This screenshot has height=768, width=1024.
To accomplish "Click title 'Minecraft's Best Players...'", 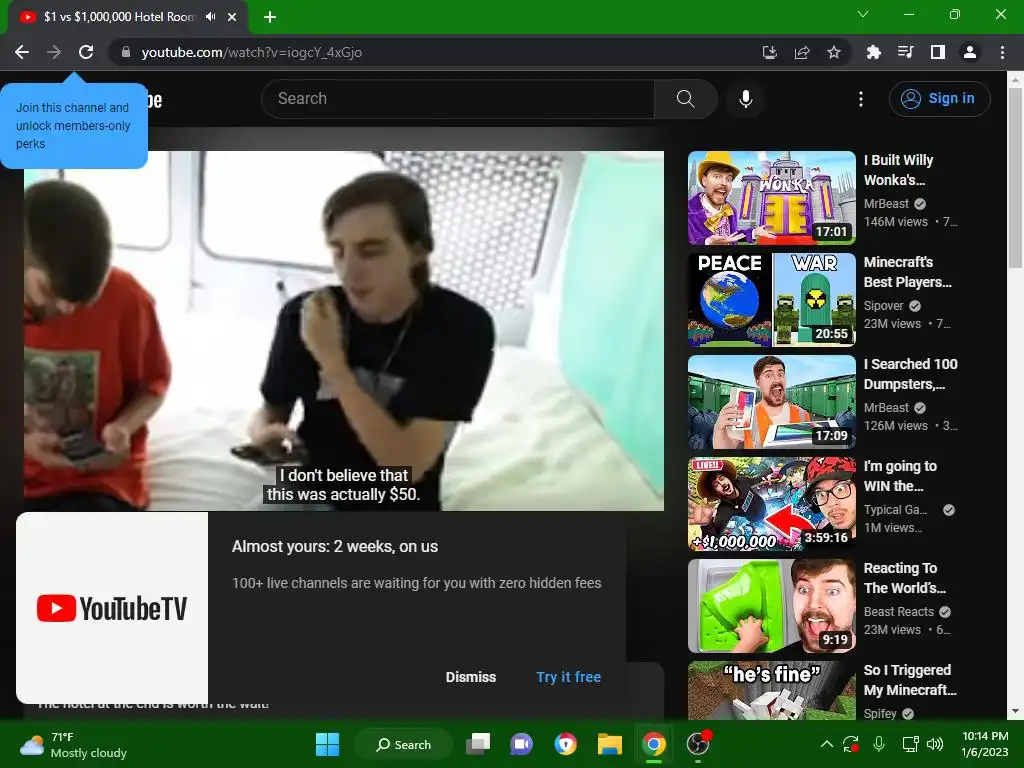I will 907,272.
